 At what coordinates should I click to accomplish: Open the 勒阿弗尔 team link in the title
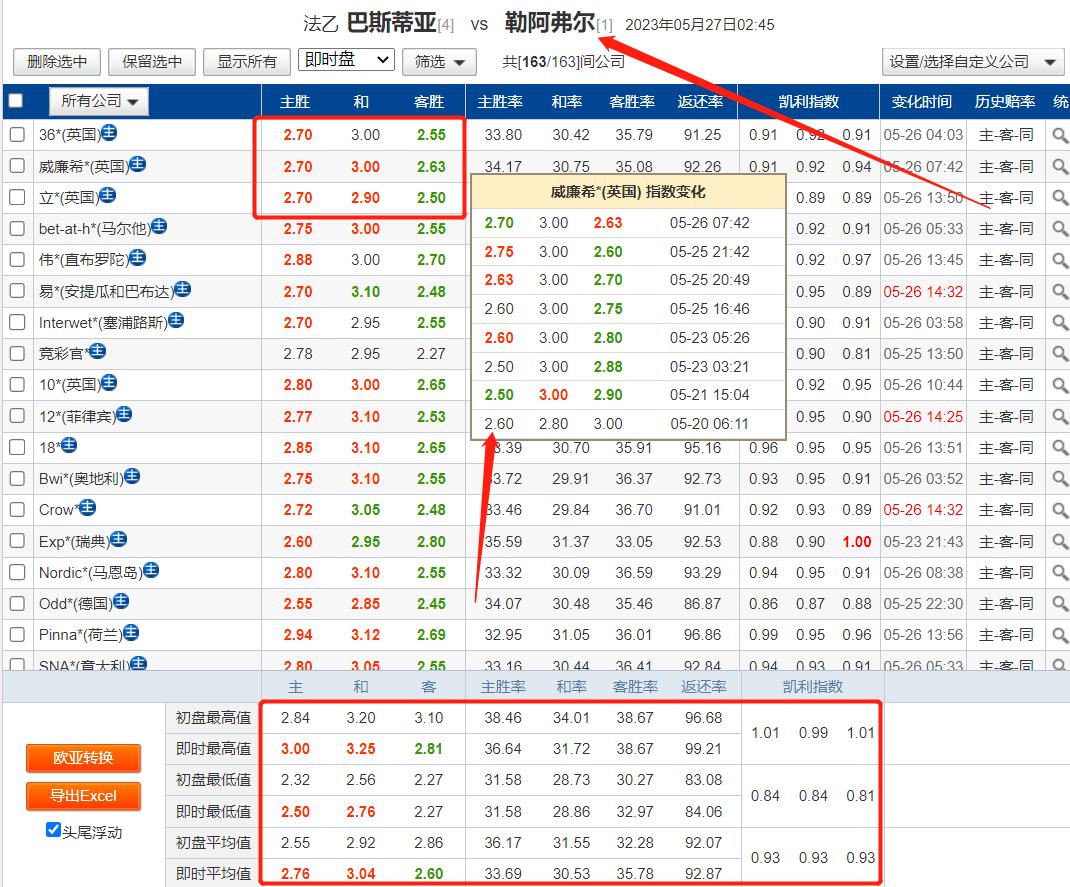click(550, 23)
